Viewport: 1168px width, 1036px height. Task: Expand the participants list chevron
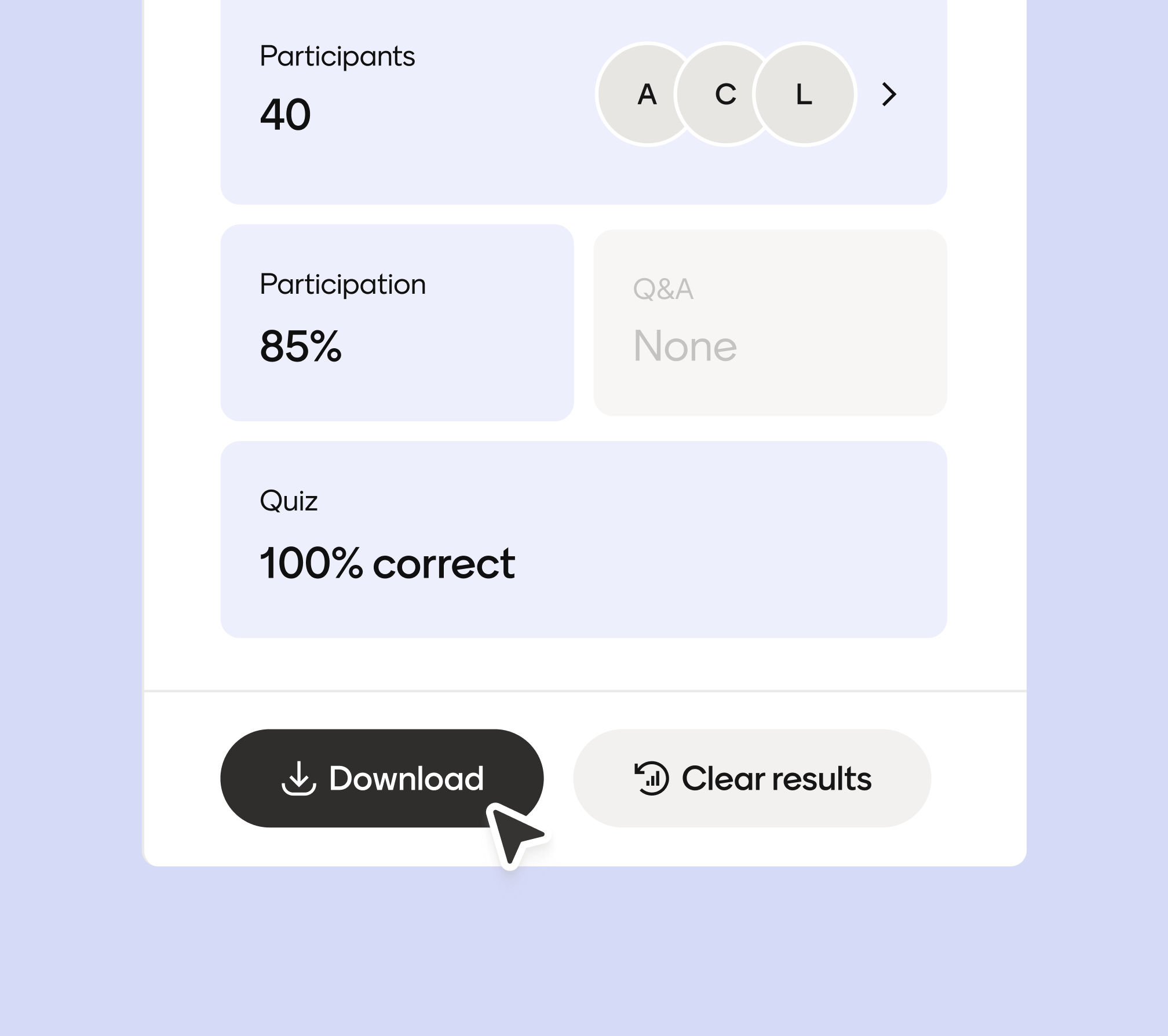pos(889,94)
